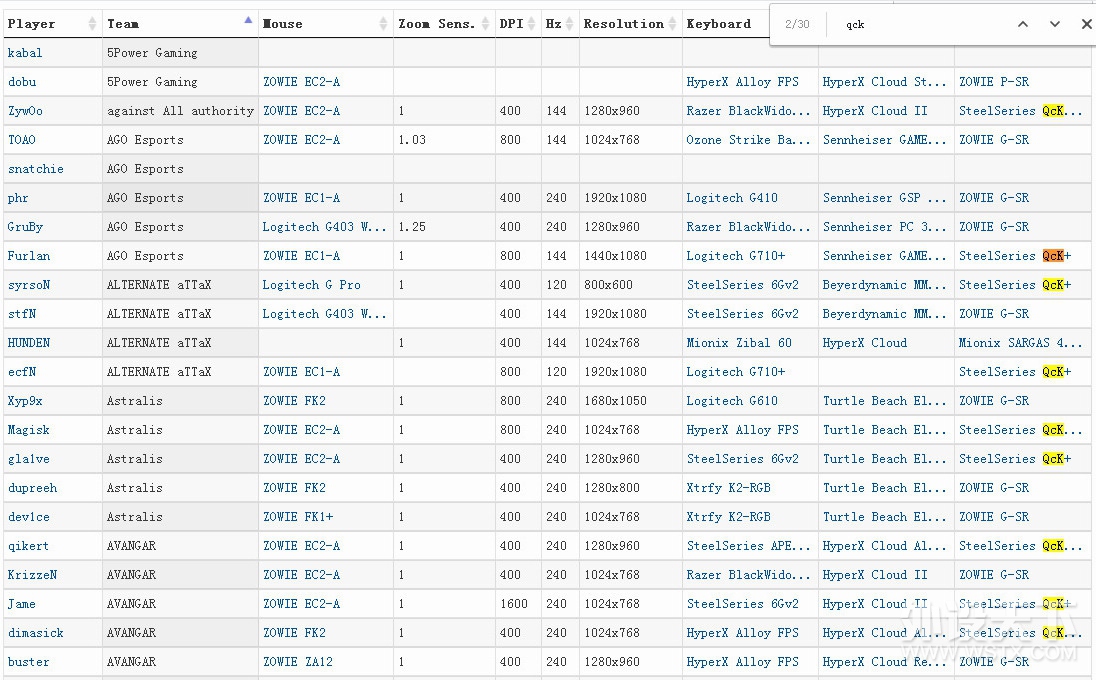The height and width of the screenshot is (680, 1096).
Task: Open Xyp9x's ZOWIE FK2 mouse link
Action: click(294, 401)
